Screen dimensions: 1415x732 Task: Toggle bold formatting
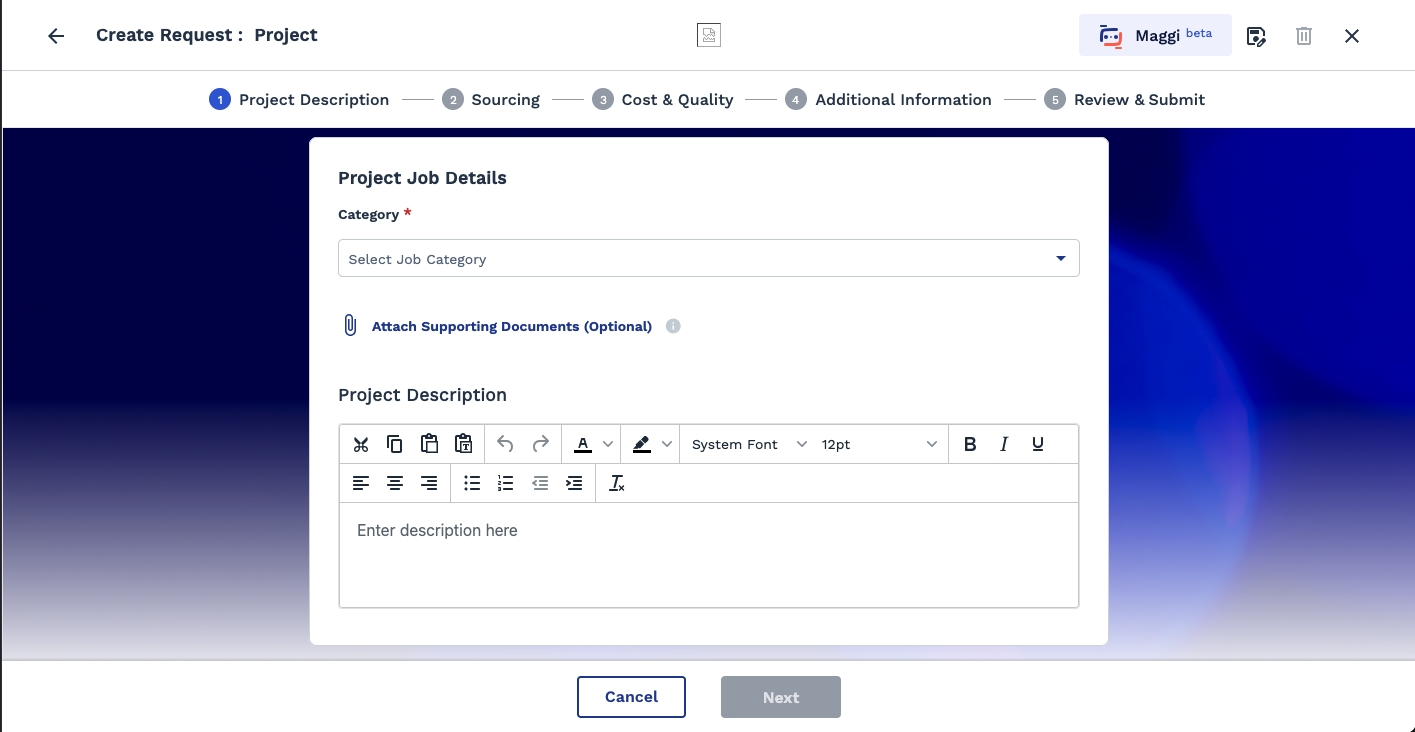970,444
